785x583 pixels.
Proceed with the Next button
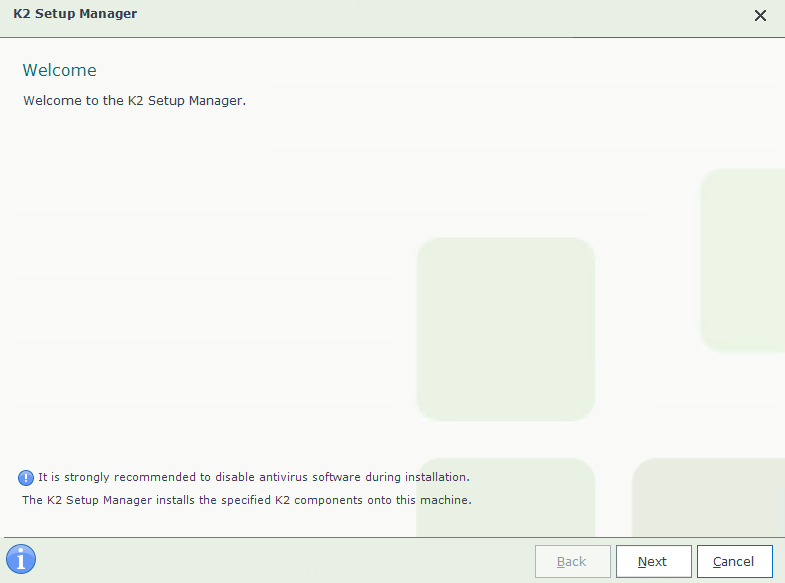(x=653, y=561)
